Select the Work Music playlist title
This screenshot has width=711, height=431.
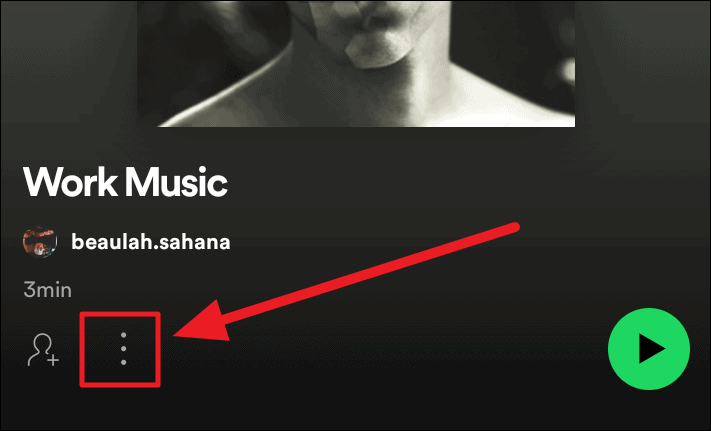[x=125, y=182]
